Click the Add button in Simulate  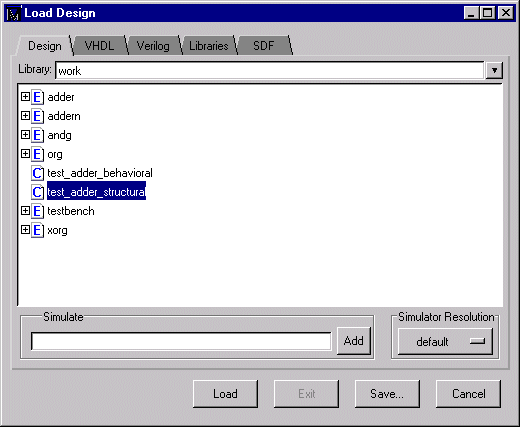coord(354,341)
